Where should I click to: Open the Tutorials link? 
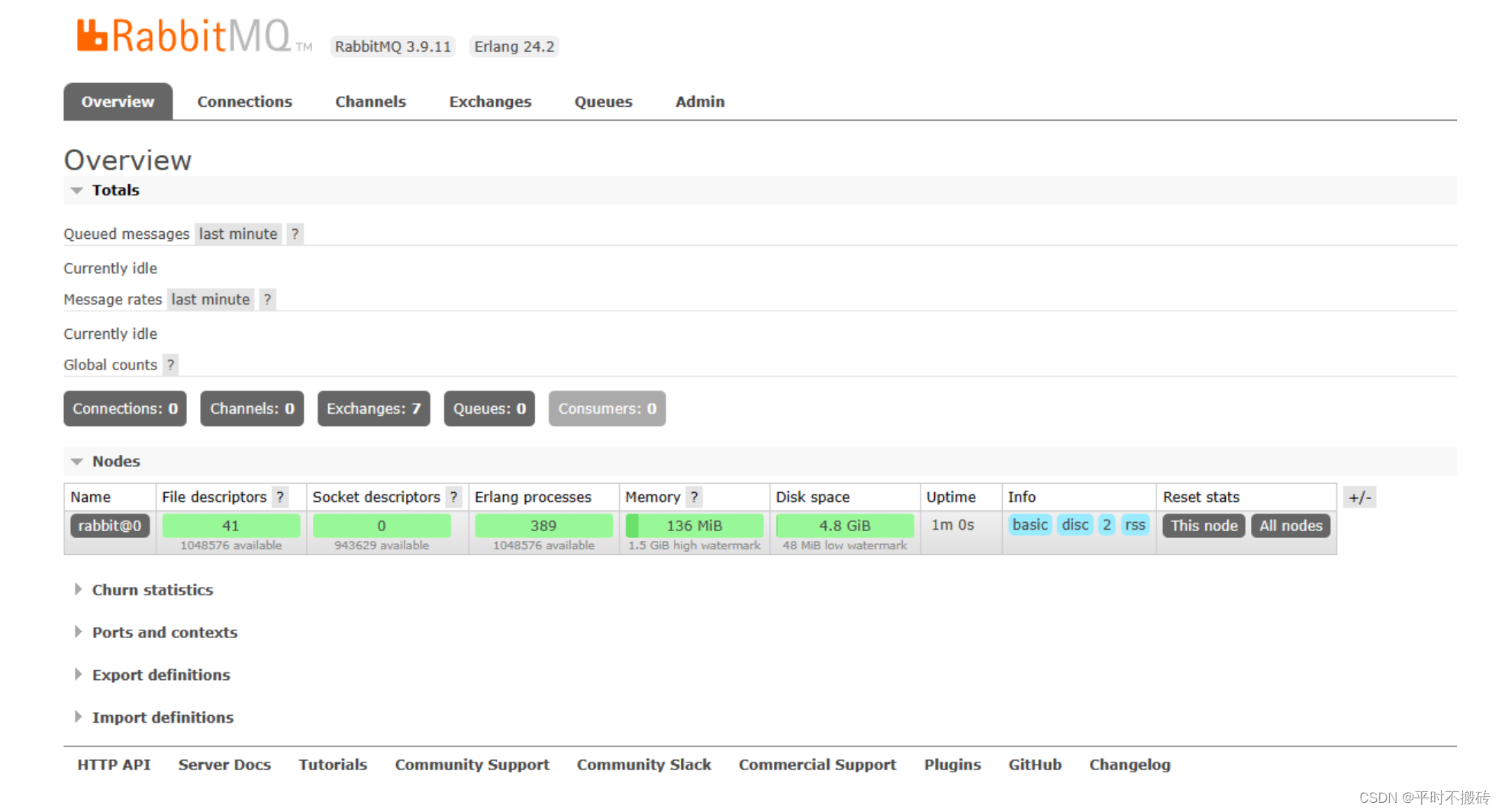333,765
